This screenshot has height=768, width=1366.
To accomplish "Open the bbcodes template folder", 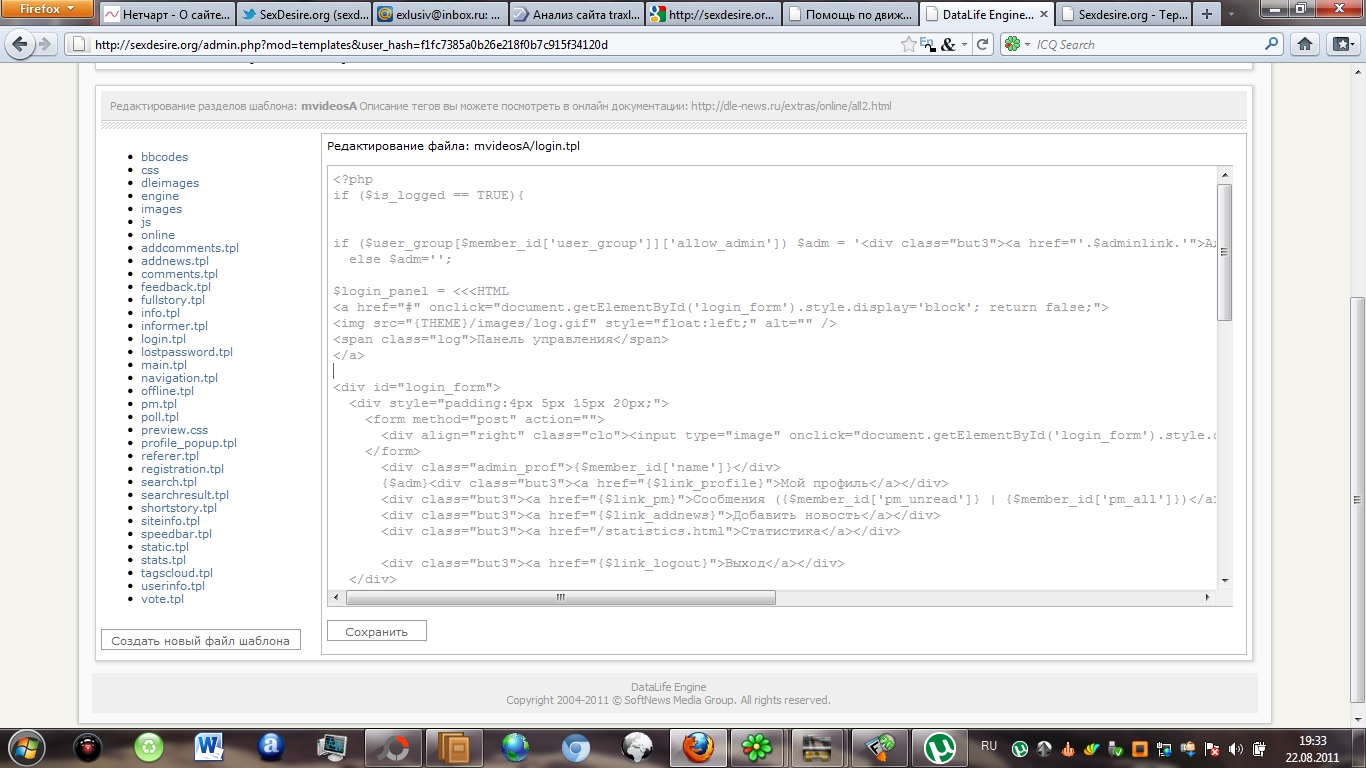I will coord(164,157).
